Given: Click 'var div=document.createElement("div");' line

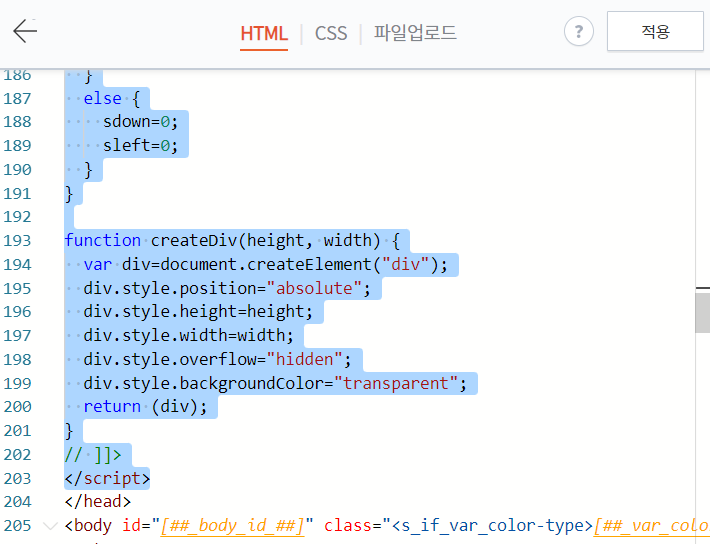Looking at the screenshot, I should pyautogui.click(x=266, y=264).
